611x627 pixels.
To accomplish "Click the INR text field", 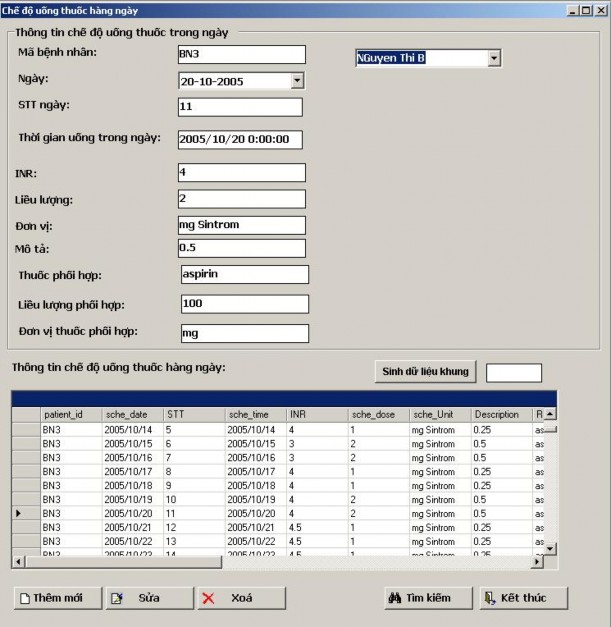I will 240,172.
